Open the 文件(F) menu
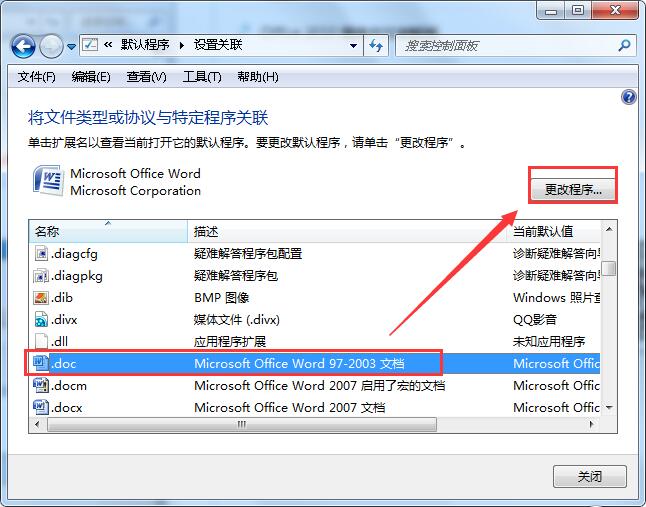Screen dimensions: 646x507 tap(36, 77)
